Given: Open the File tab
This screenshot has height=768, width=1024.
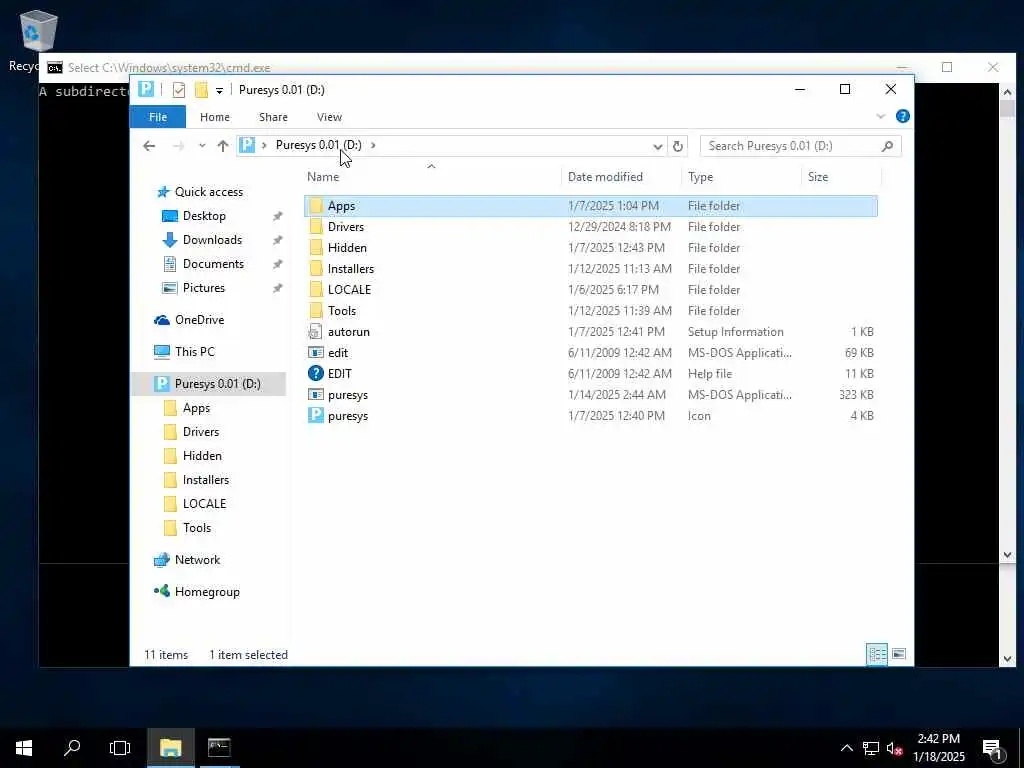Looking at the screenshot, I should pyautogui.click(x=158, y=117).
